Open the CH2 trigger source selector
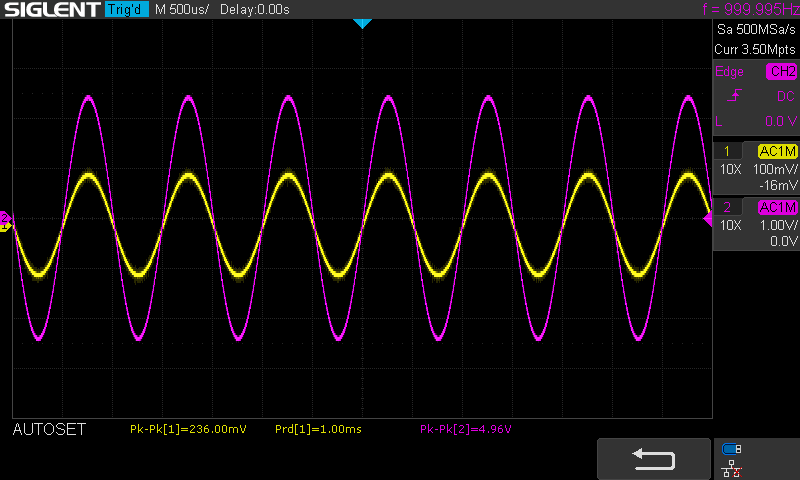The image size is (800, 480). click(780, 71)
